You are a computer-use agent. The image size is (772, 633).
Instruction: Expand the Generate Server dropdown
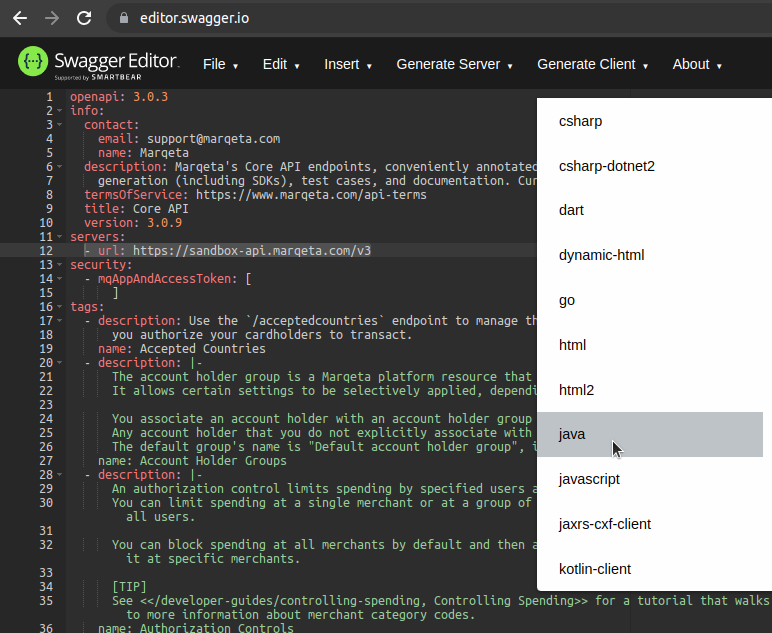[454, 64]
